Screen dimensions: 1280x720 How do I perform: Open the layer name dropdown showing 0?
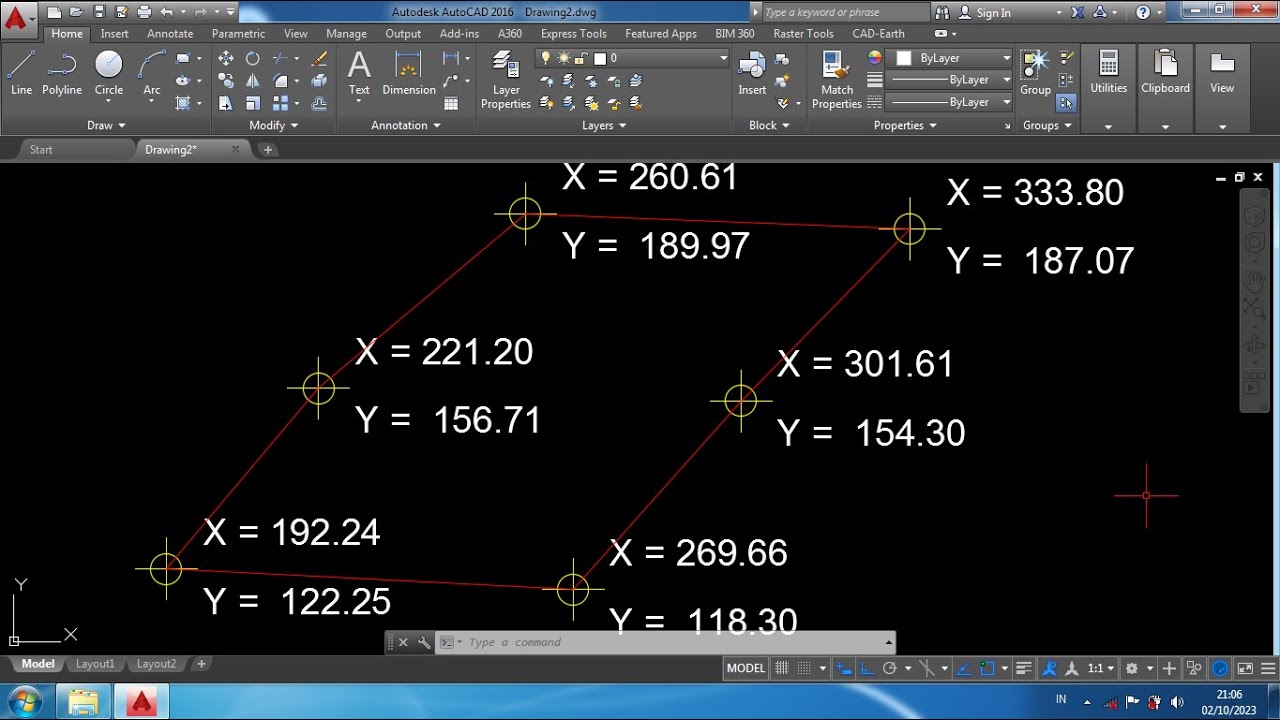click(x=632, y=58)
